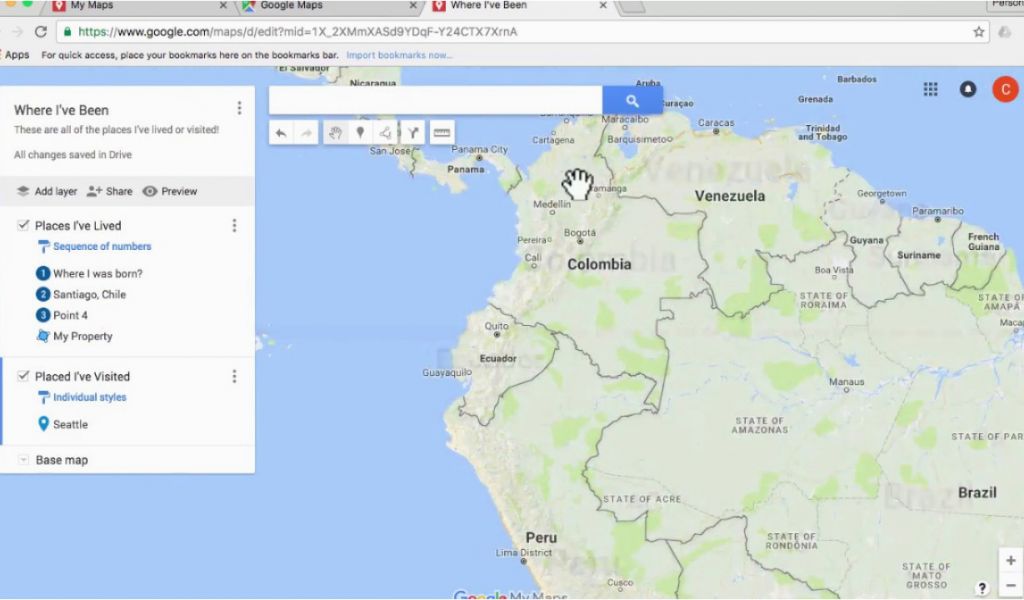1024x600 pixels.
Task: Click inside the map search field
Action: tap(436, 101)
